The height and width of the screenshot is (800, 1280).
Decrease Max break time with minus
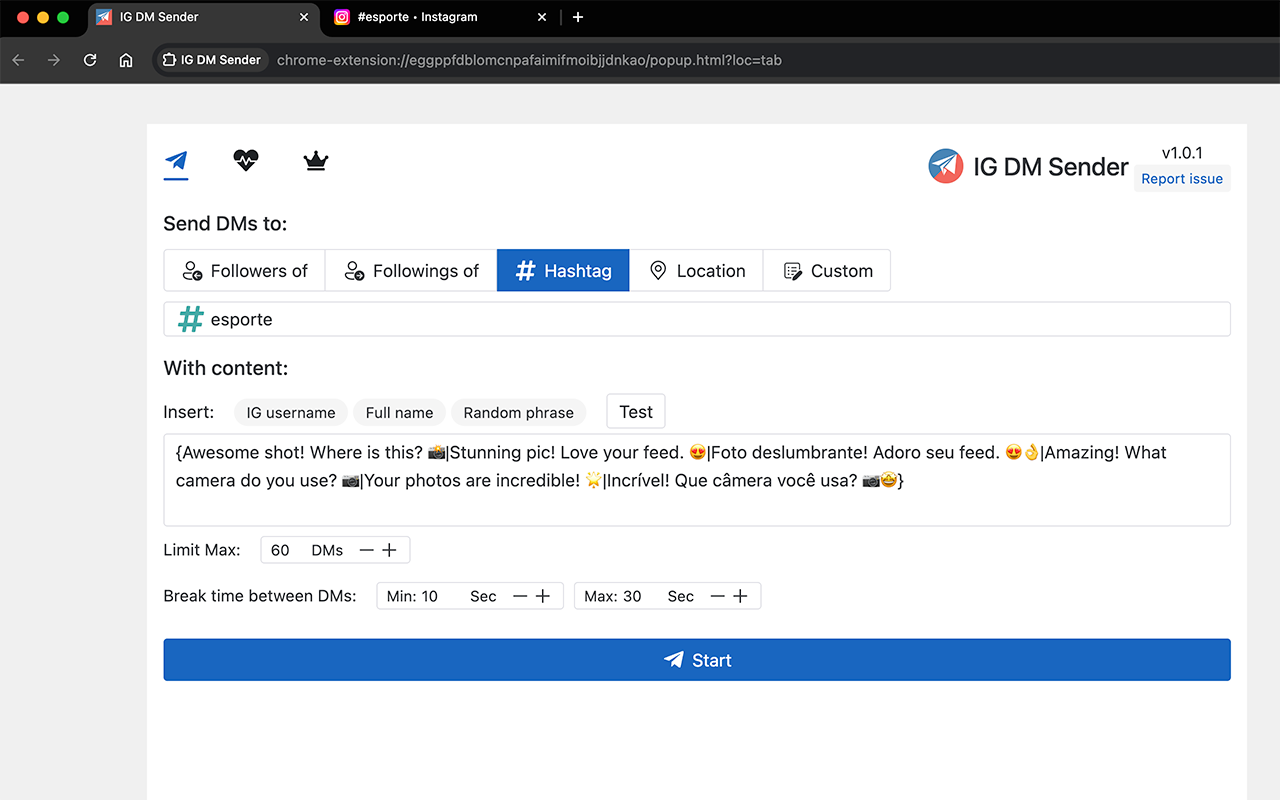(x=717, y=596)
